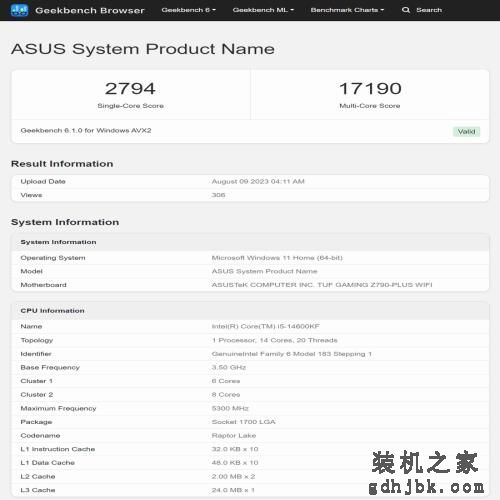Expand the Geekbench ML dropdown menu

tap(263, 10)
